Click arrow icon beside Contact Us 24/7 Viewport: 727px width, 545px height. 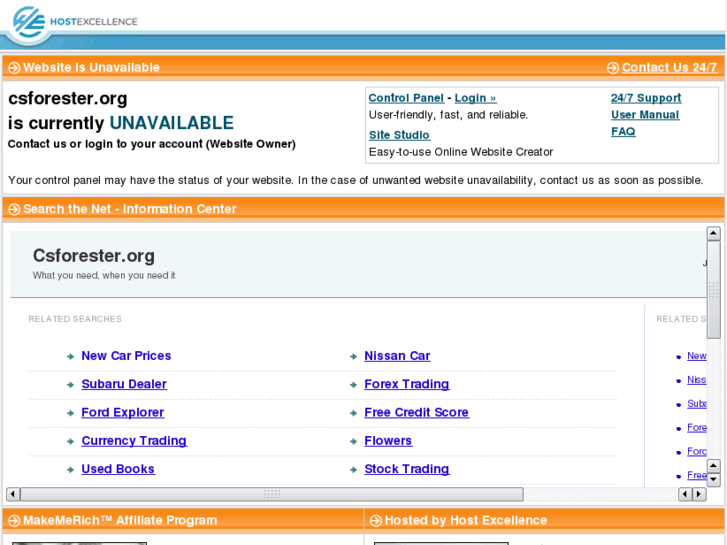point(612,68)
